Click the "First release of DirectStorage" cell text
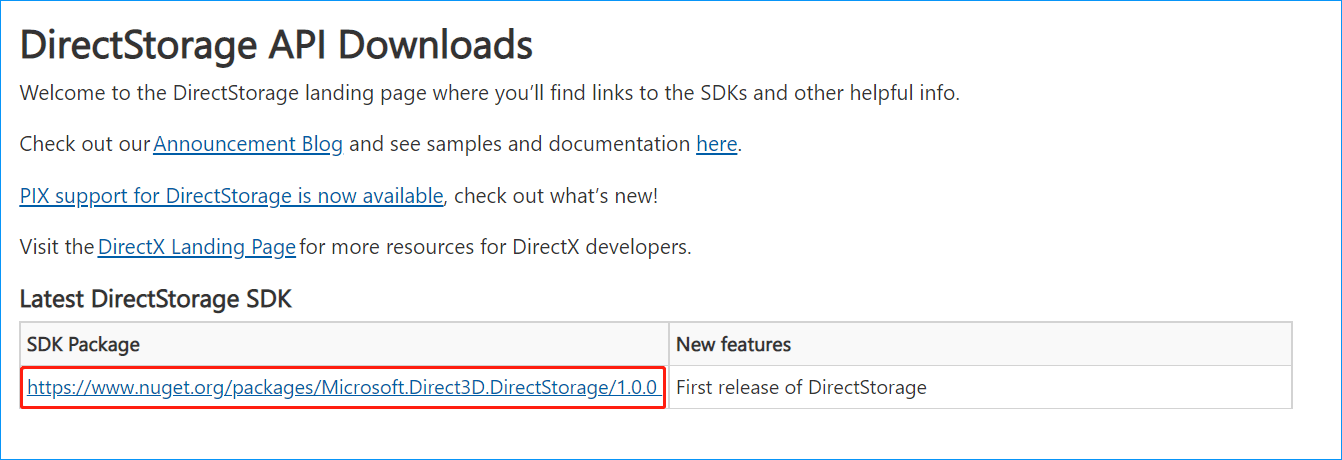Image resolution: width=1342 pixels, height=460 pixels. (801, 388)
